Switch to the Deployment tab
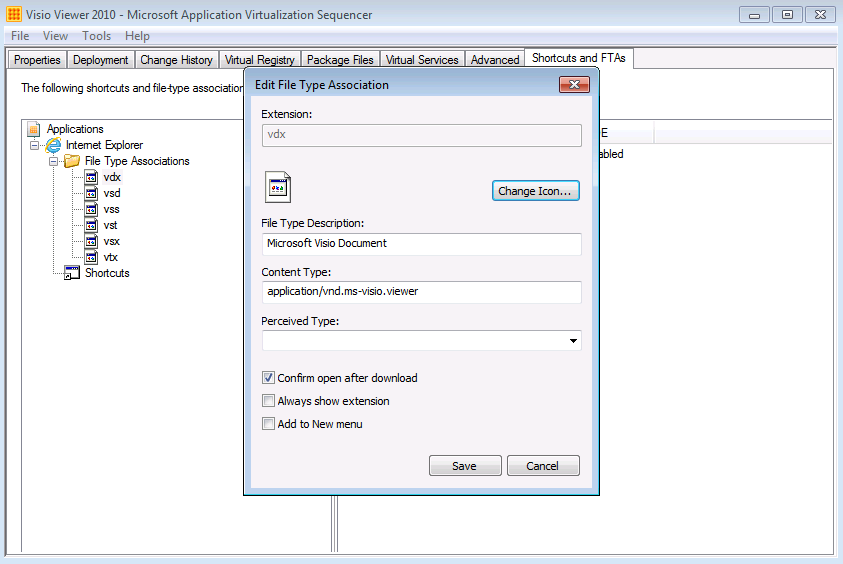The image size is (843, 564). [x=101, y=60]
